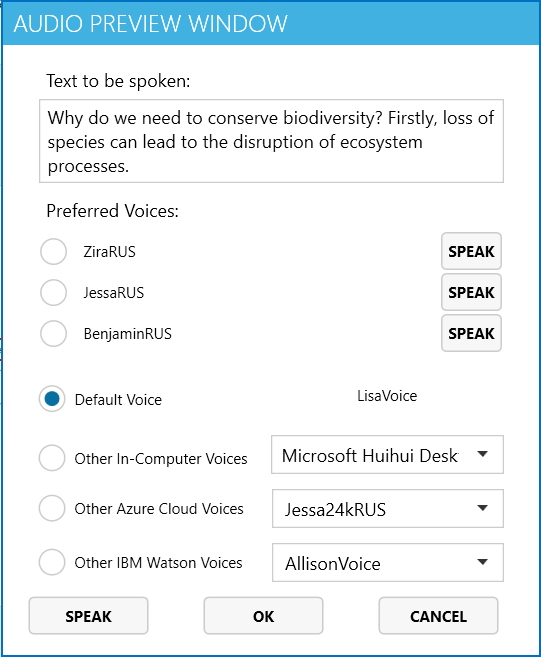Click the dropdown arrow for IBM Watson Voices
This screenshot has height=657, width=541.
click(483, 562)
